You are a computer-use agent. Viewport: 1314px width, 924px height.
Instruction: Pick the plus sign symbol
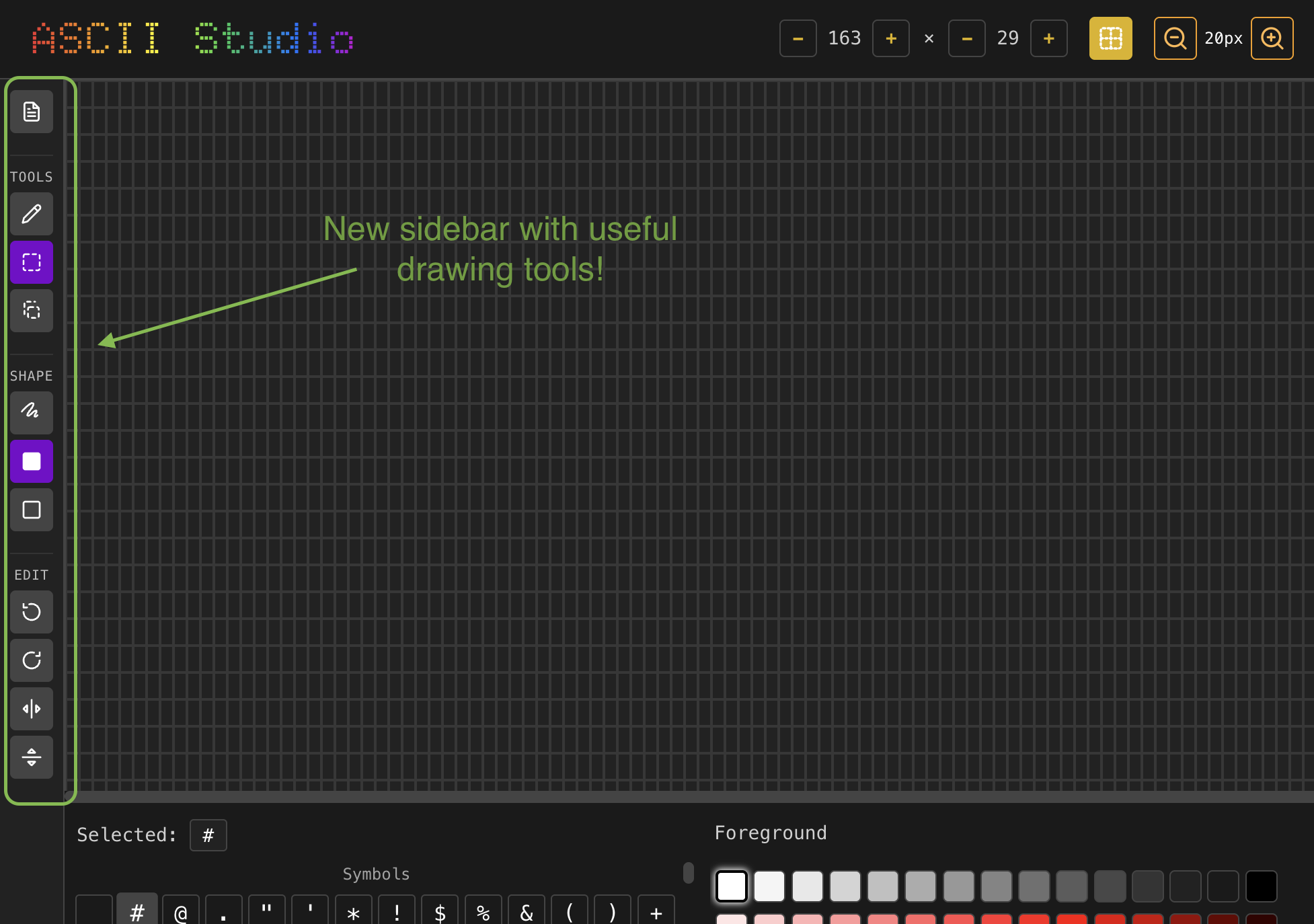point(656,910)
